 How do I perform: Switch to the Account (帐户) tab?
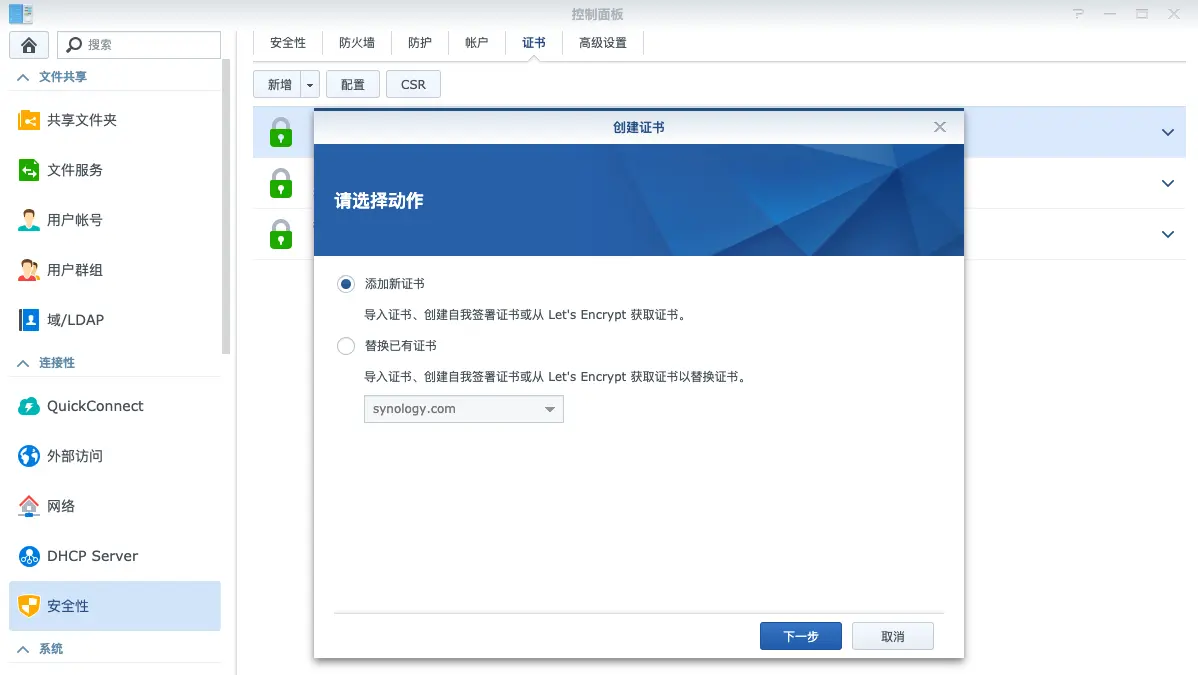[x=477, y=43]
